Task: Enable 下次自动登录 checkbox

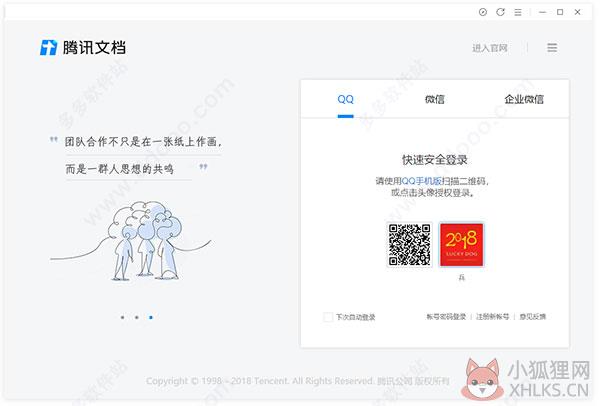Action: tap(328, 317)
